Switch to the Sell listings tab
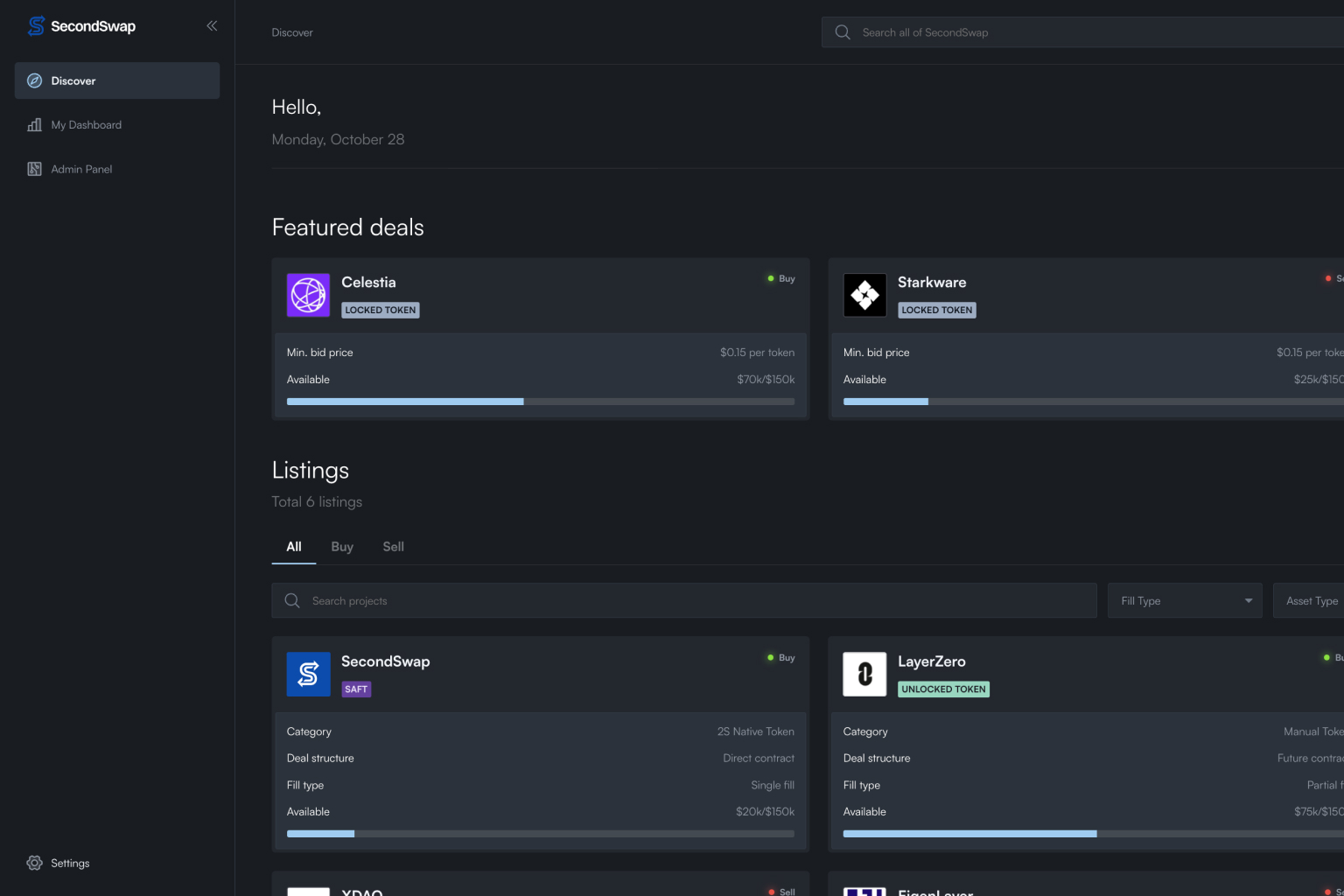Screen dimensions: 1344x896 pos(394,547)
